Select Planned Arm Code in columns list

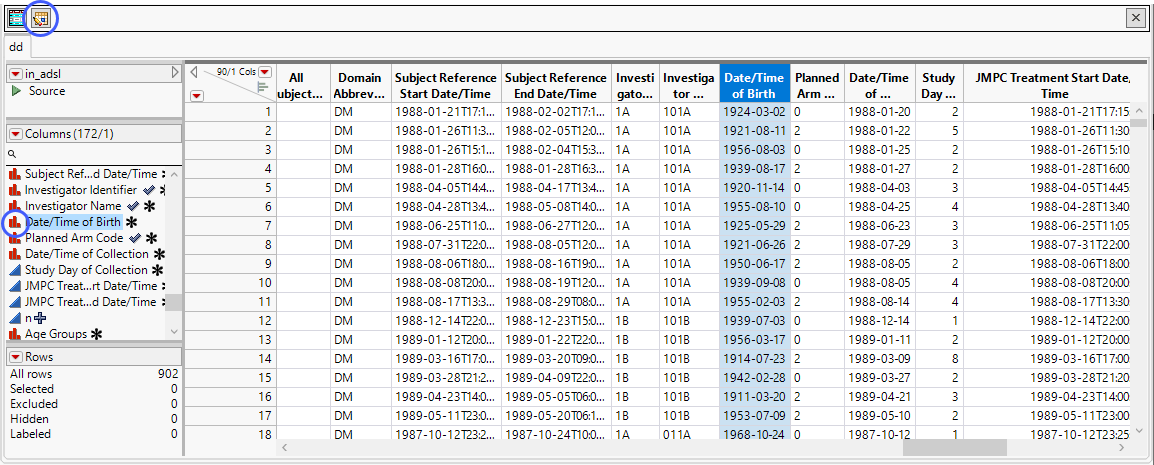(73, 238)
